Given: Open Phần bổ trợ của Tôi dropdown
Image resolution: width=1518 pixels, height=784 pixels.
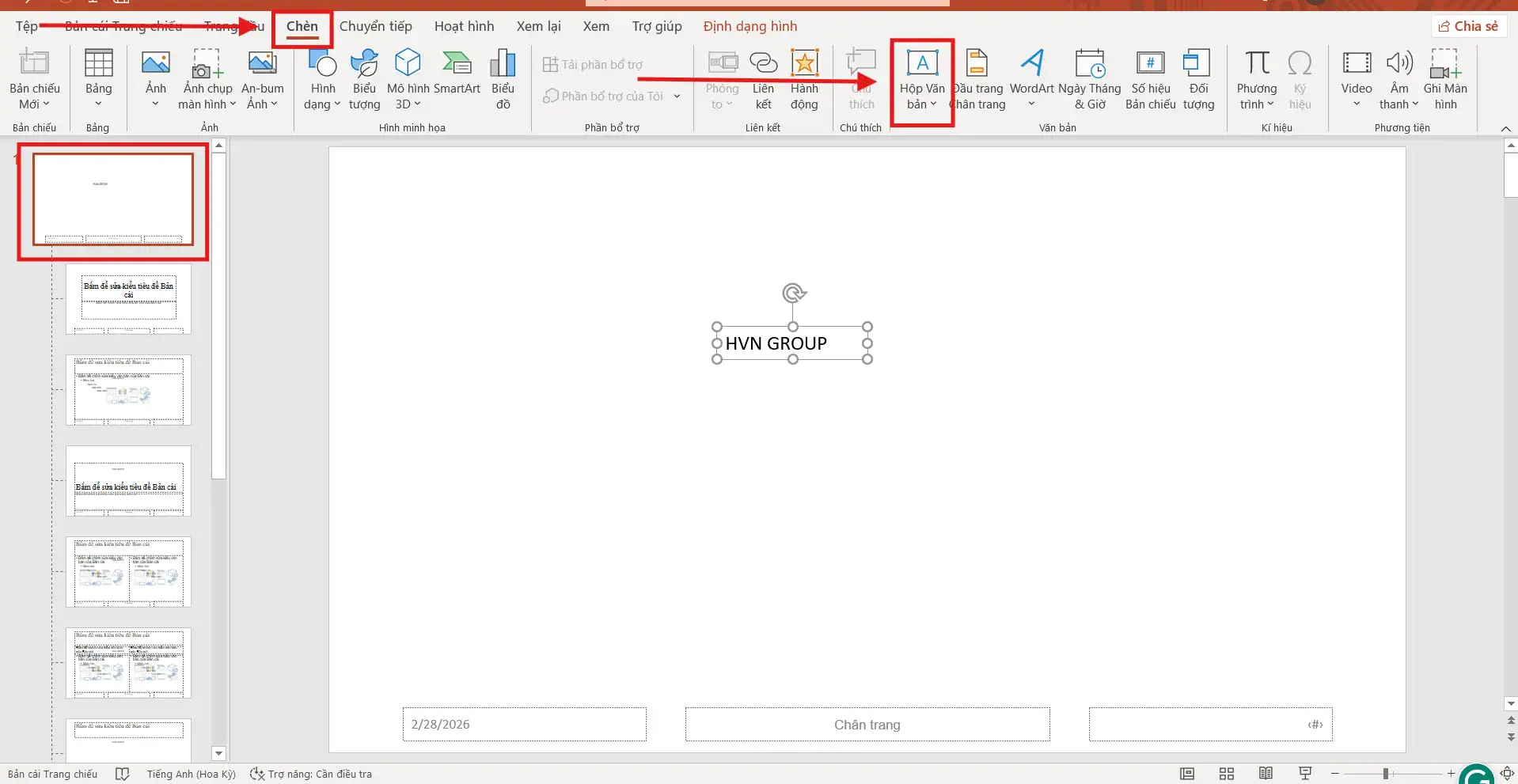Looking at the screenshot, I should pos(677,95).
